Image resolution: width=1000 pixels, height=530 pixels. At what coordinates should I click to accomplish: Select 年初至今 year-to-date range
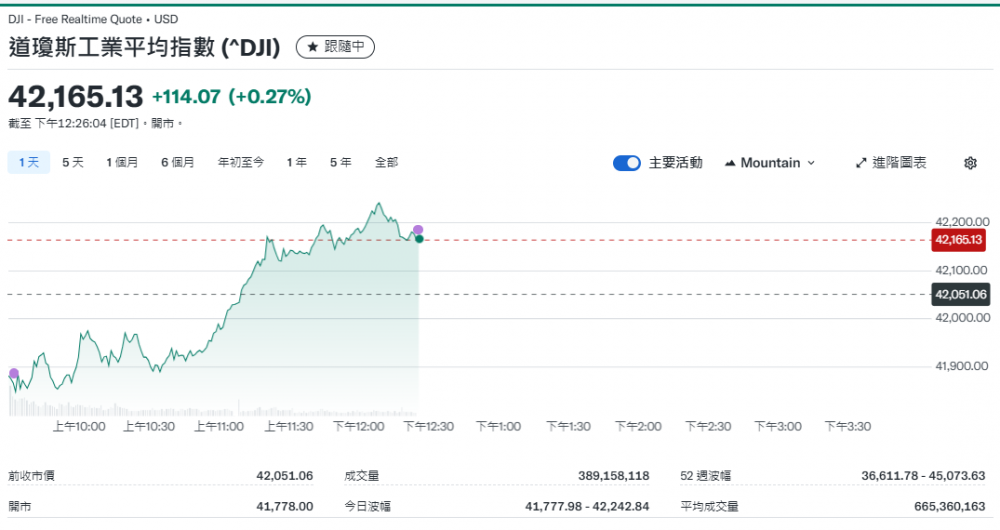pyautogui.click(x=241, y=162)
